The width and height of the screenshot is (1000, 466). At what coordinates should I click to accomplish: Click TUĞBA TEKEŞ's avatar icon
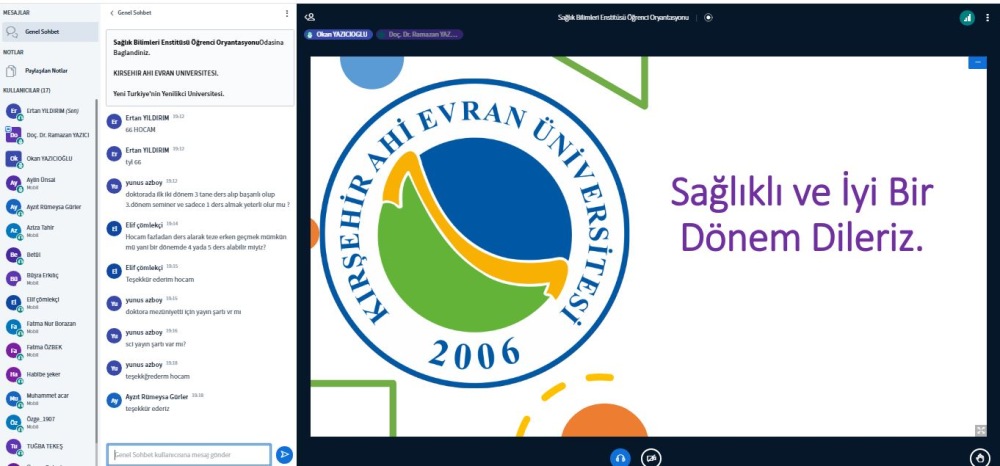(x=13, y=446)
